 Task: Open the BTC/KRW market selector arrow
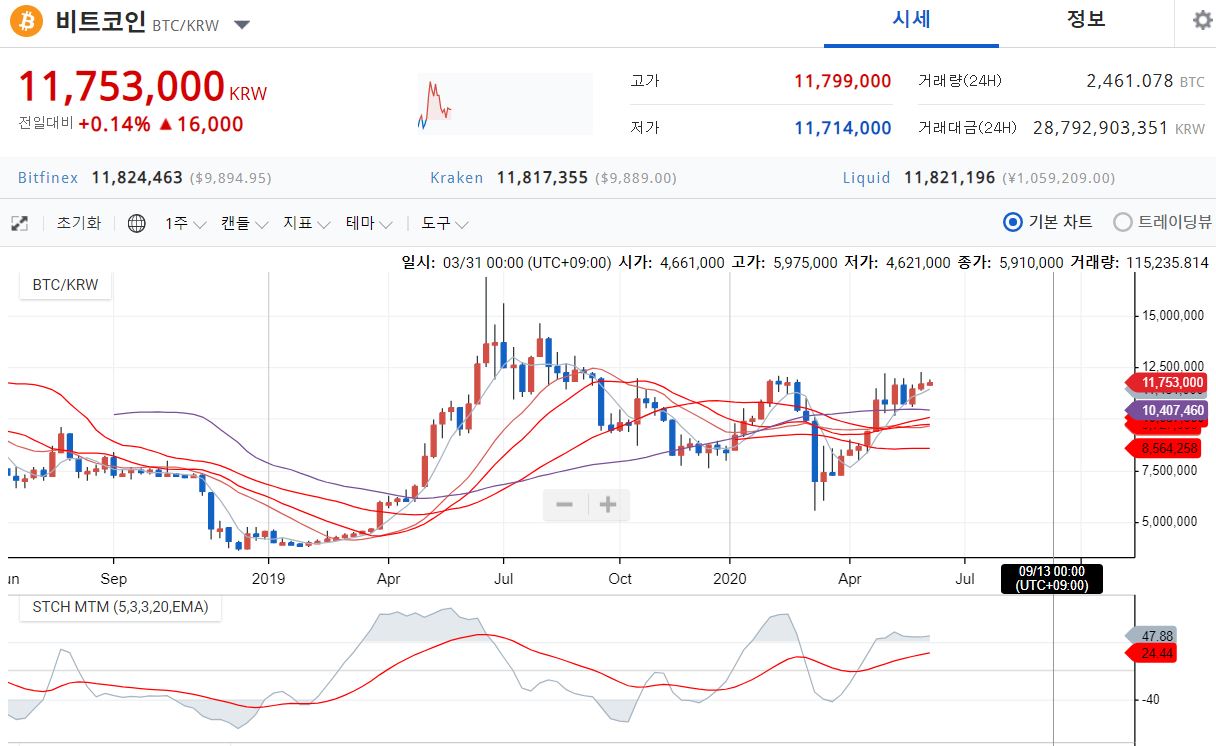click(242, 24)
